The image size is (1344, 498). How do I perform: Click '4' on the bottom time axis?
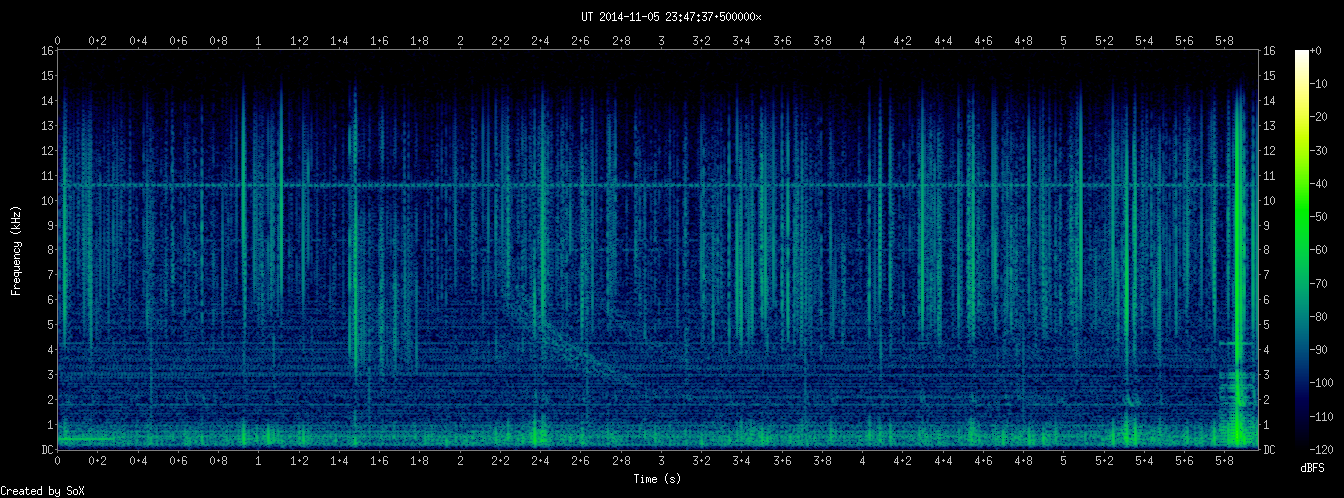click(x=862, y=462)
